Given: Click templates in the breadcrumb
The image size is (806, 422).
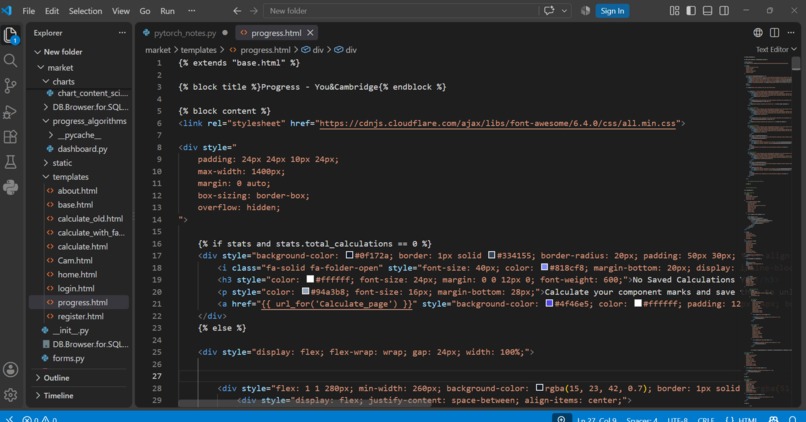Looking at the screenshot, I should point(198,50).
